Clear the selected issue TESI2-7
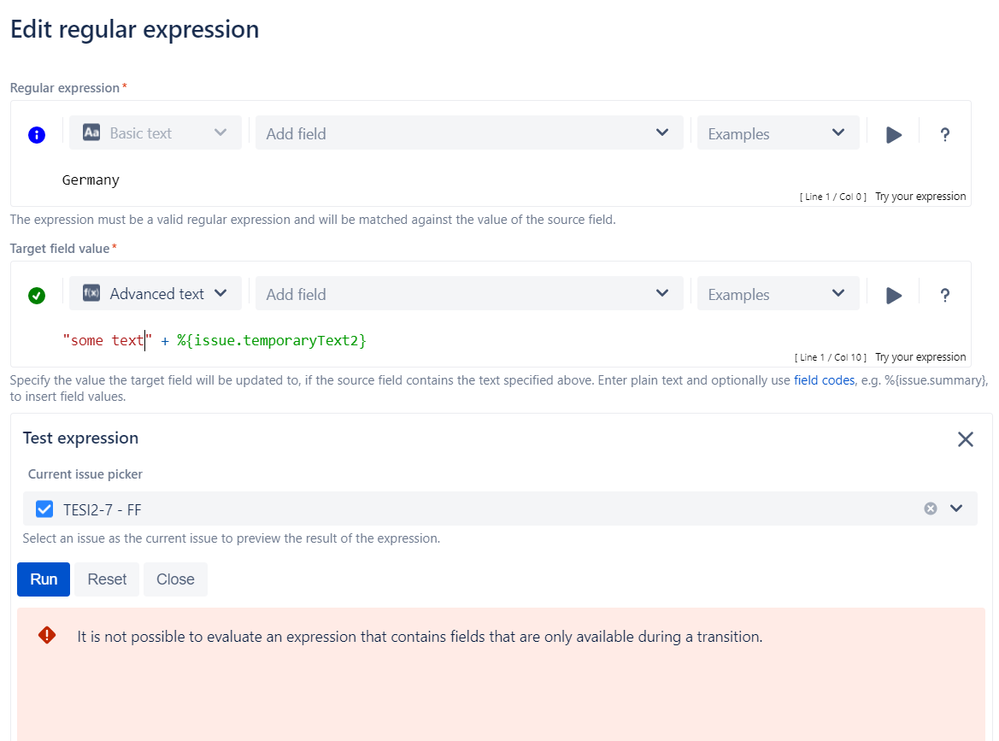This screenshot has height=741, width=999. (930, 509)
